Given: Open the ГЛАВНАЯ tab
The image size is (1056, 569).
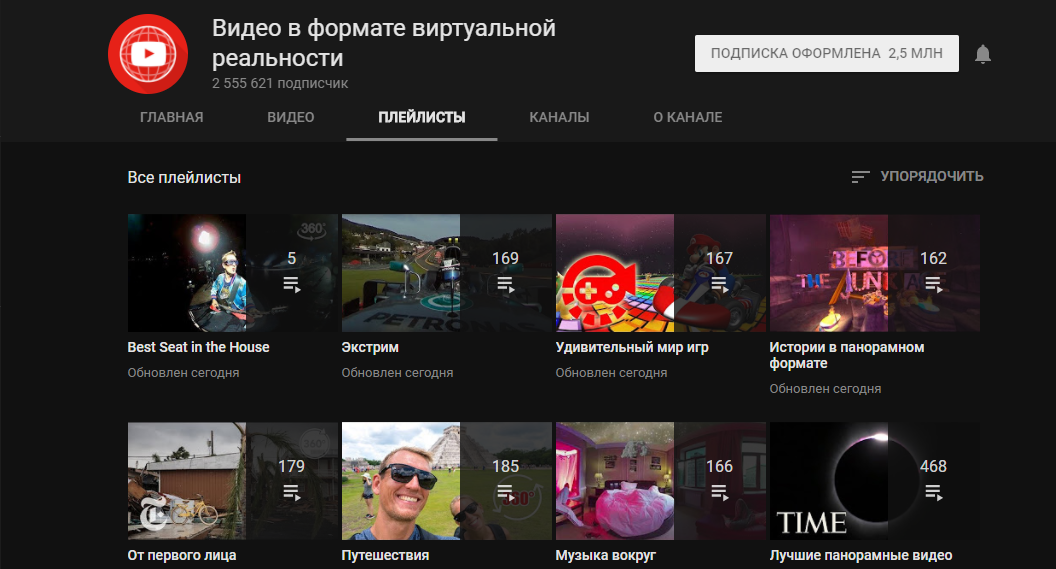Looking at the screenshot, I should click(171, 117).
